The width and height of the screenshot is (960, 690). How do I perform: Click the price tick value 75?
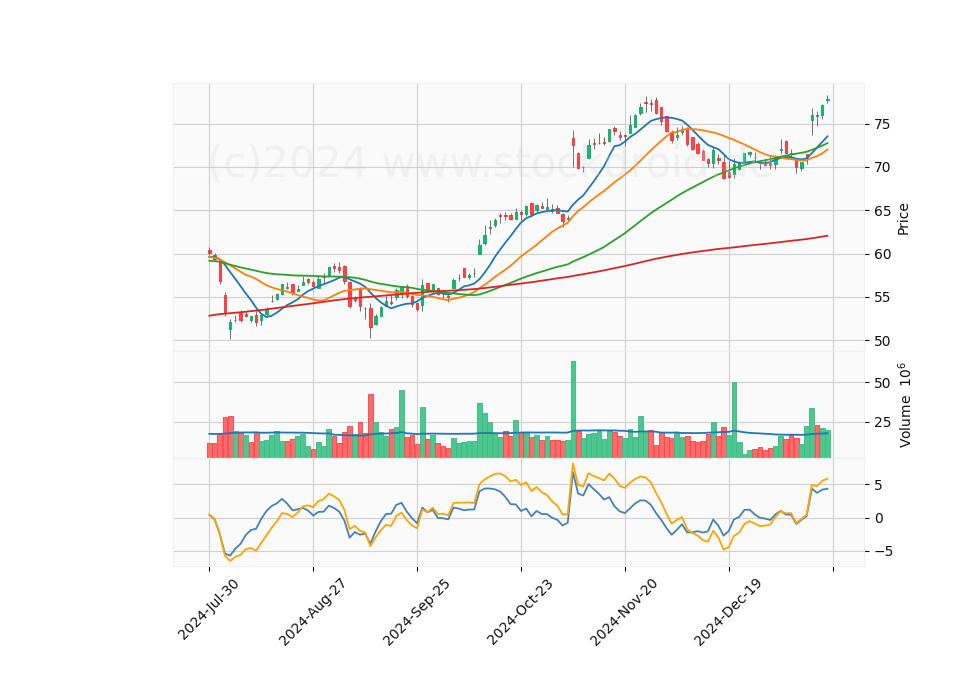coord(882,124)
